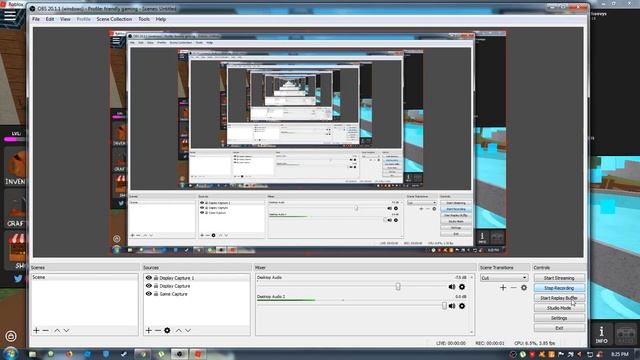Screen dimensions: 640x360
Task: Mute Desktop Audio 2 speaker icon
Action: [x=452, y=306]
